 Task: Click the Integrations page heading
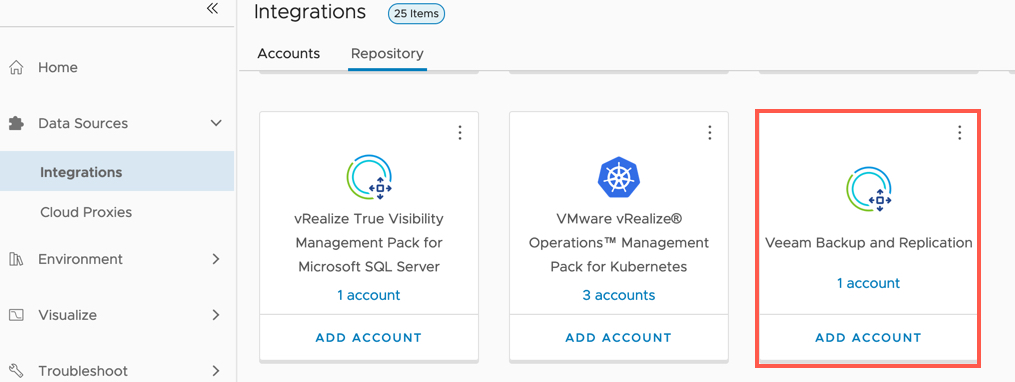click(310, 12)
